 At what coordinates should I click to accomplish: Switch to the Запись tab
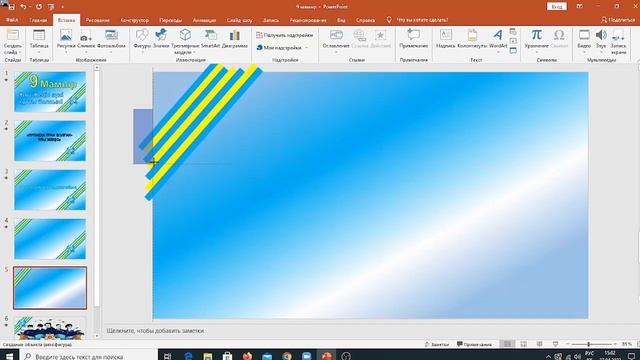click(x=271, y=20)
